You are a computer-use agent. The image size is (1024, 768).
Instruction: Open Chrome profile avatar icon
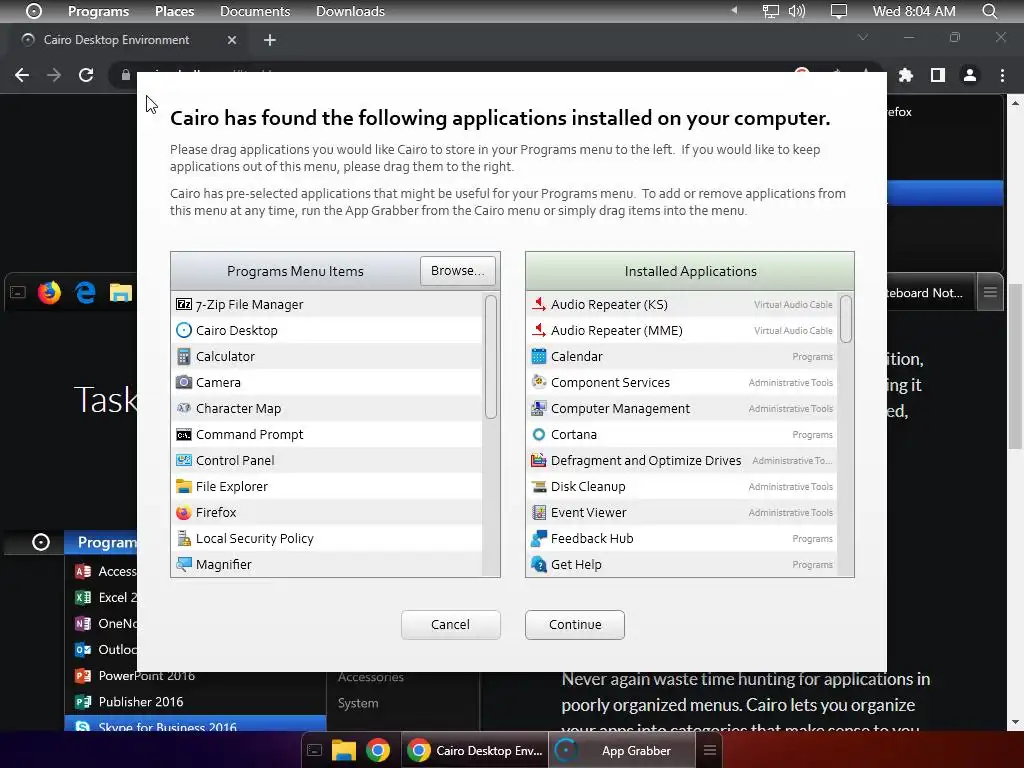click(970, 75)
